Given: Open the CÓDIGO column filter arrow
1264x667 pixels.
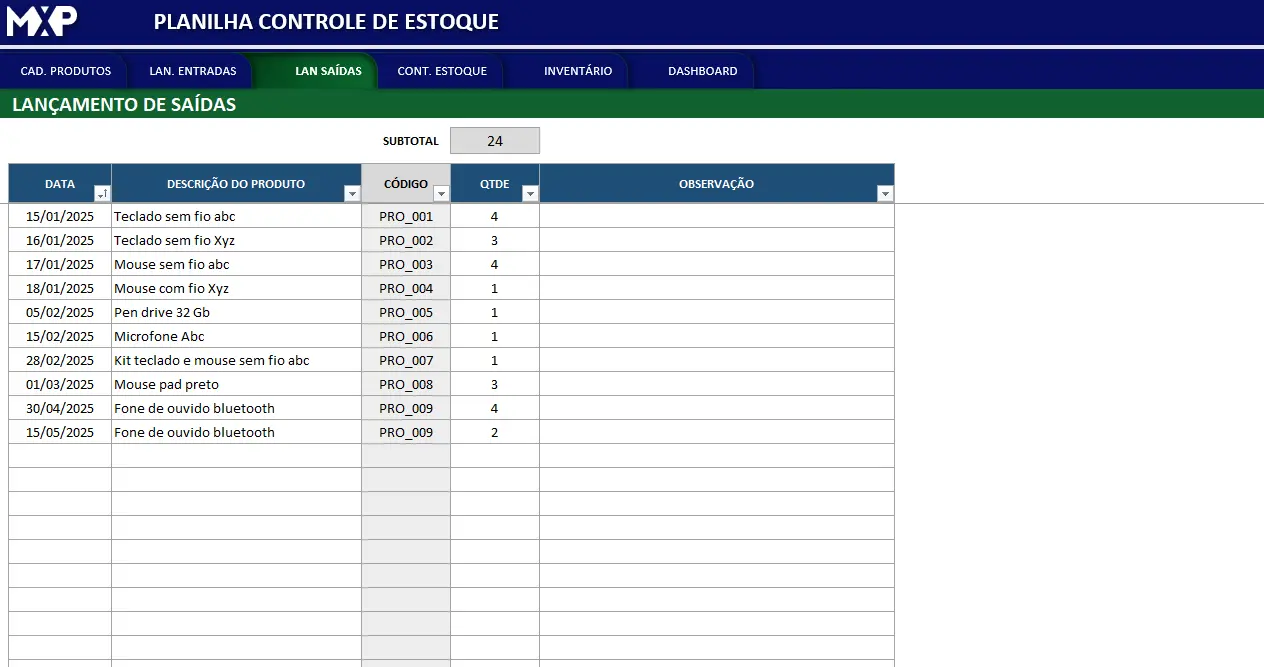Looking at the screenshot, I should (441, 194).
